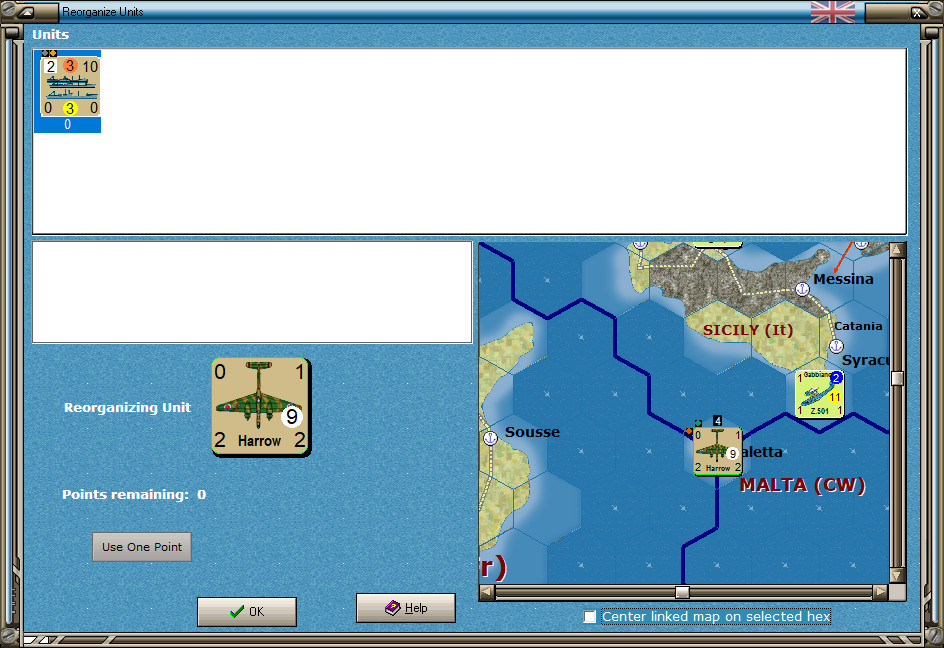Click the MALTA (CW) map label
944x648 pixels.
pos(803,485)
